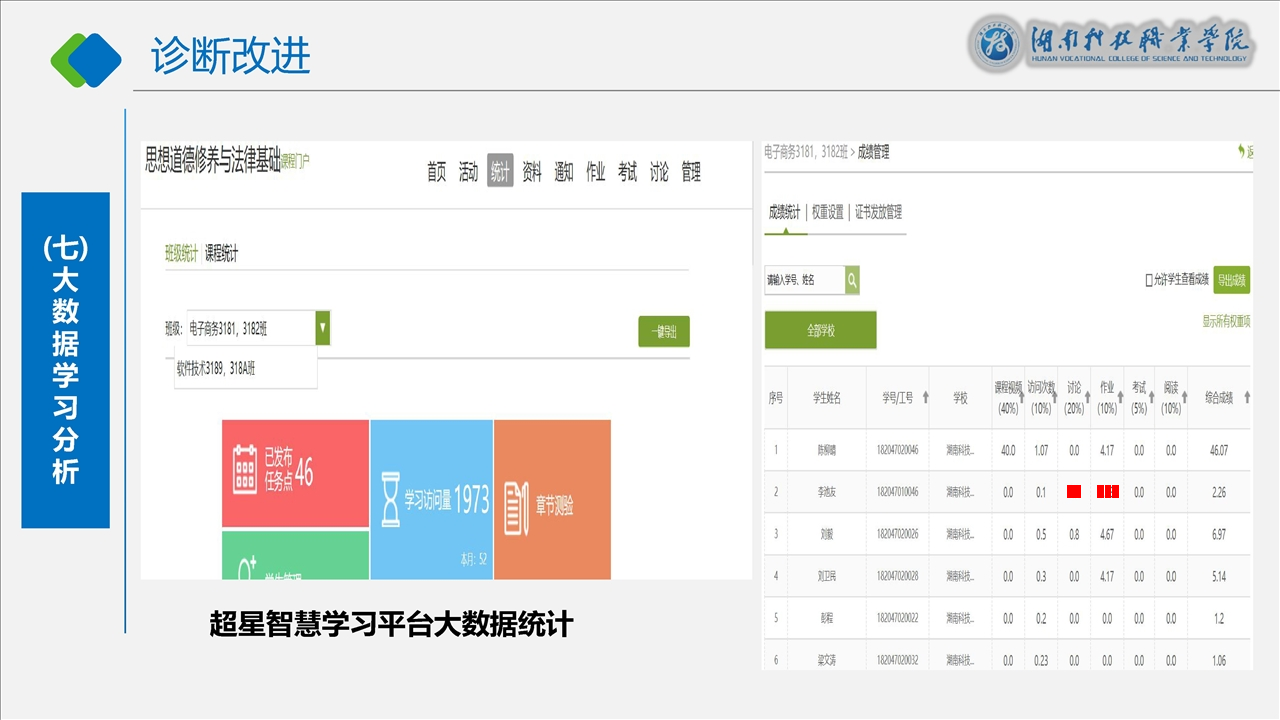Screen dimensions: 1280x720
Task: Click the hourglass icon on 学习访问量 tile
Action: coord(389,499)
